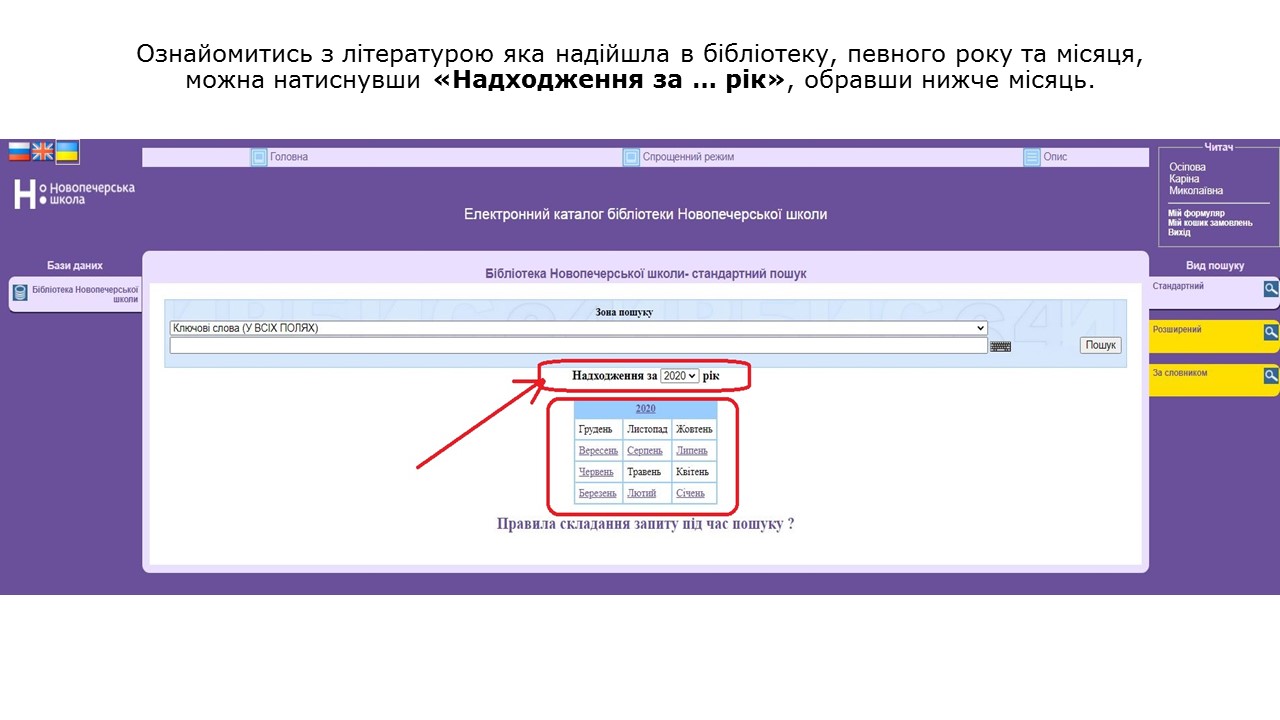This screenshot has height=720, width=1280.
Task: Click the database icon in Бази даних
Action: point(20,293)
